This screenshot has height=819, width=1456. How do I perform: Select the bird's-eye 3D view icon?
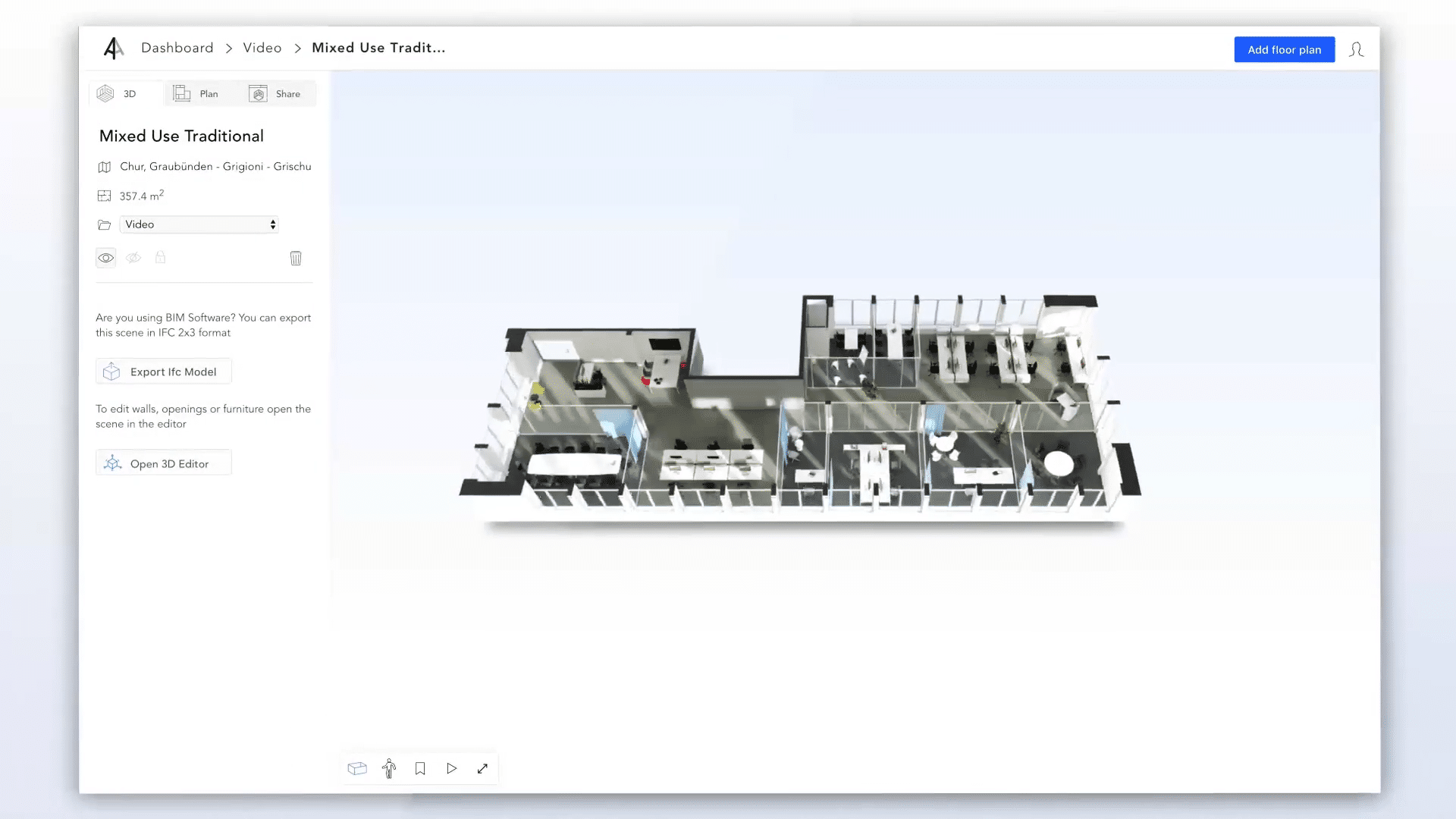pos(357,768)
